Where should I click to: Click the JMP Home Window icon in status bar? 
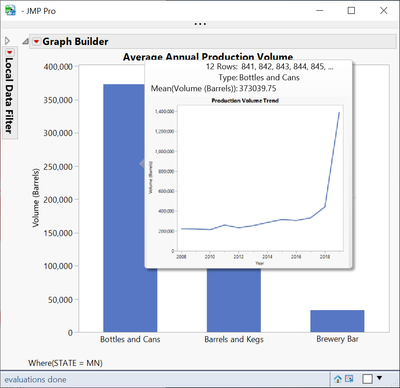point(338,379)
